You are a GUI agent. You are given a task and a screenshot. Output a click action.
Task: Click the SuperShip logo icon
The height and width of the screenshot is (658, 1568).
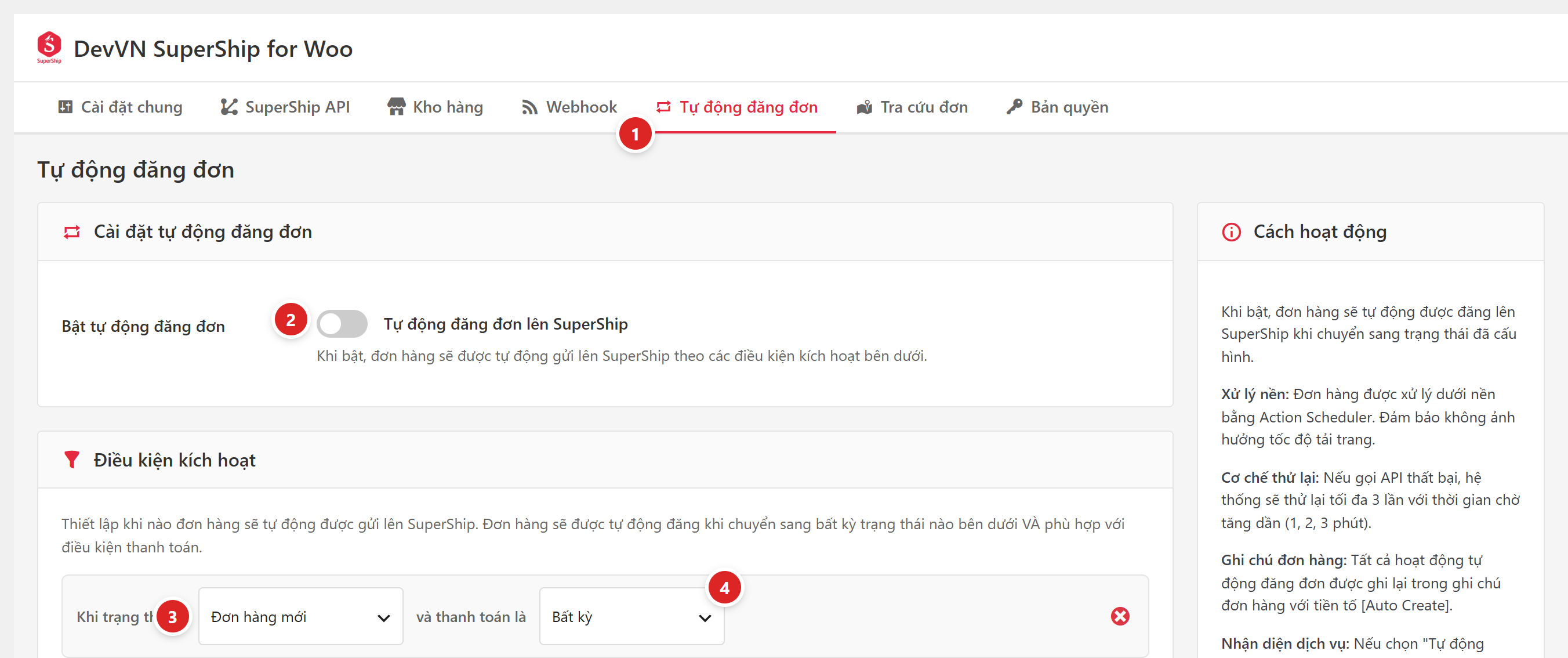point(49,48)
